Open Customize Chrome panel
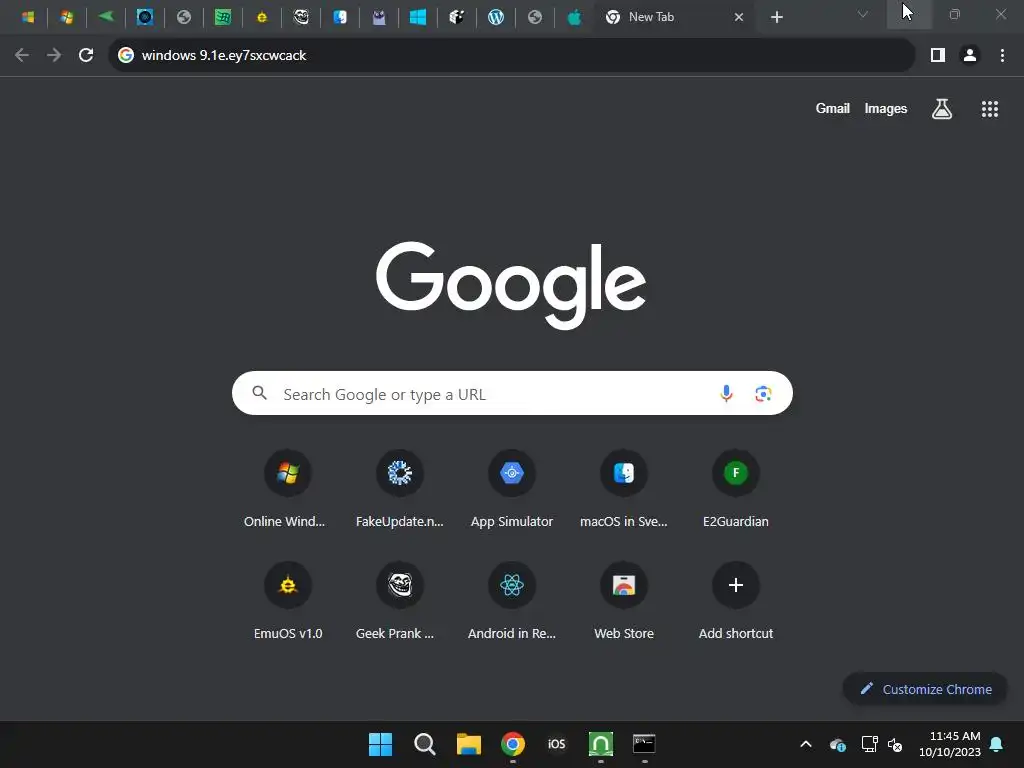 coord(925,689)
